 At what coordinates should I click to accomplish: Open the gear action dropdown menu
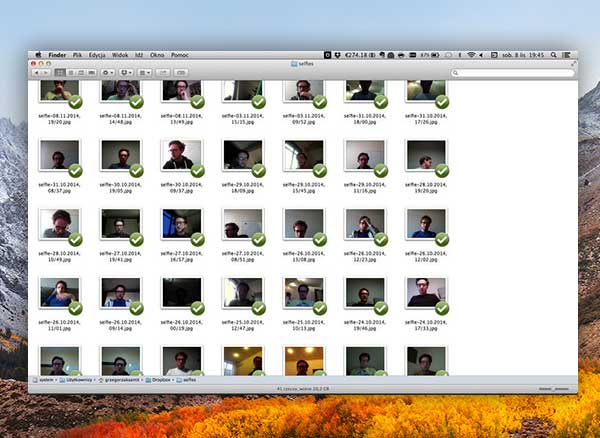(108, 73)
